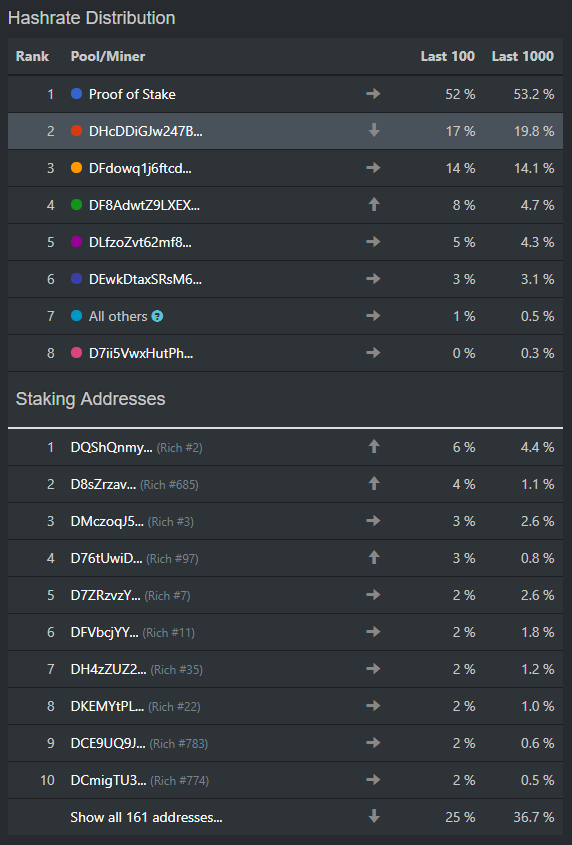Viewport: 572px width, 845px height.
Task: Click the up arrow beside DQShQnmy staking address
Action: pyautogui.click(x=374, y=447)
